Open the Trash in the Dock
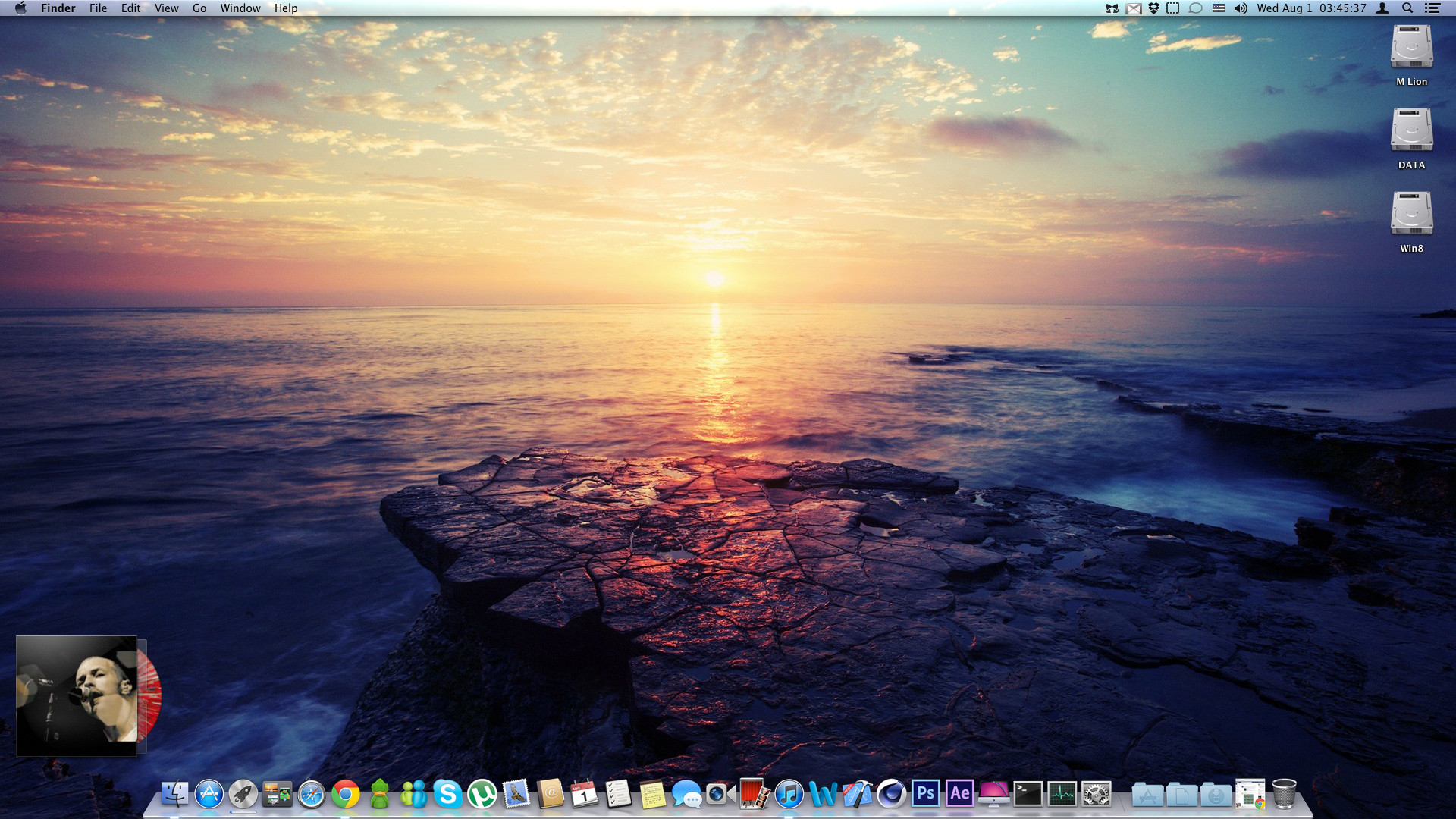This screenshot has height=819, width=1456. click(x=1284, y=794)
